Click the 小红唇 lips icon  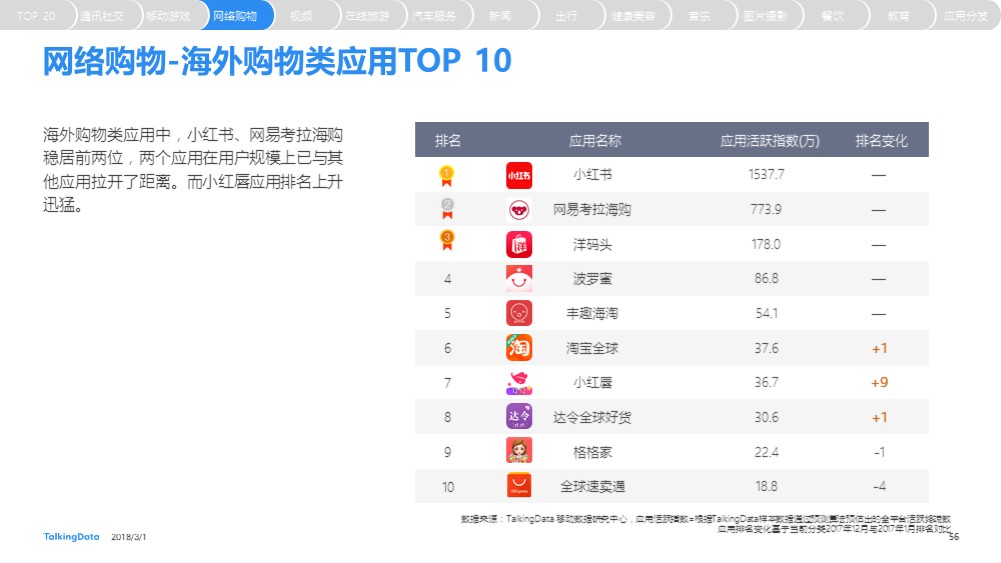(x=519, y=383)
